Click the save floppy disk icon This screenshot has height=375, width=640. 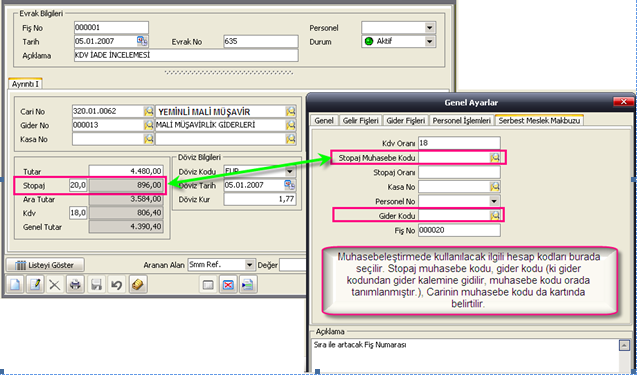point(96,284)
